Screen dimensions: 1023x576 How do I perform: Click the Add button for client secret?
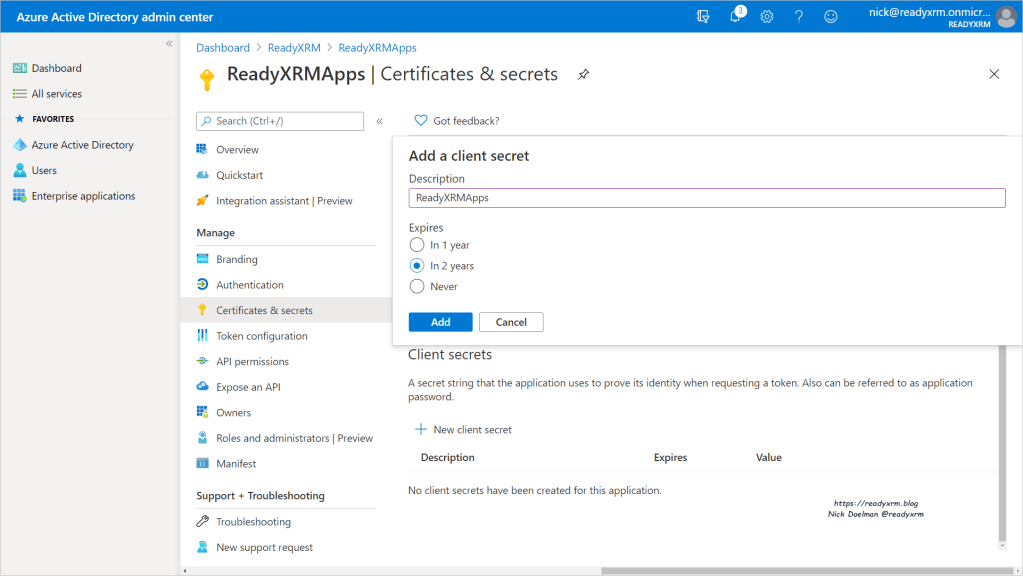click(440, 322)
